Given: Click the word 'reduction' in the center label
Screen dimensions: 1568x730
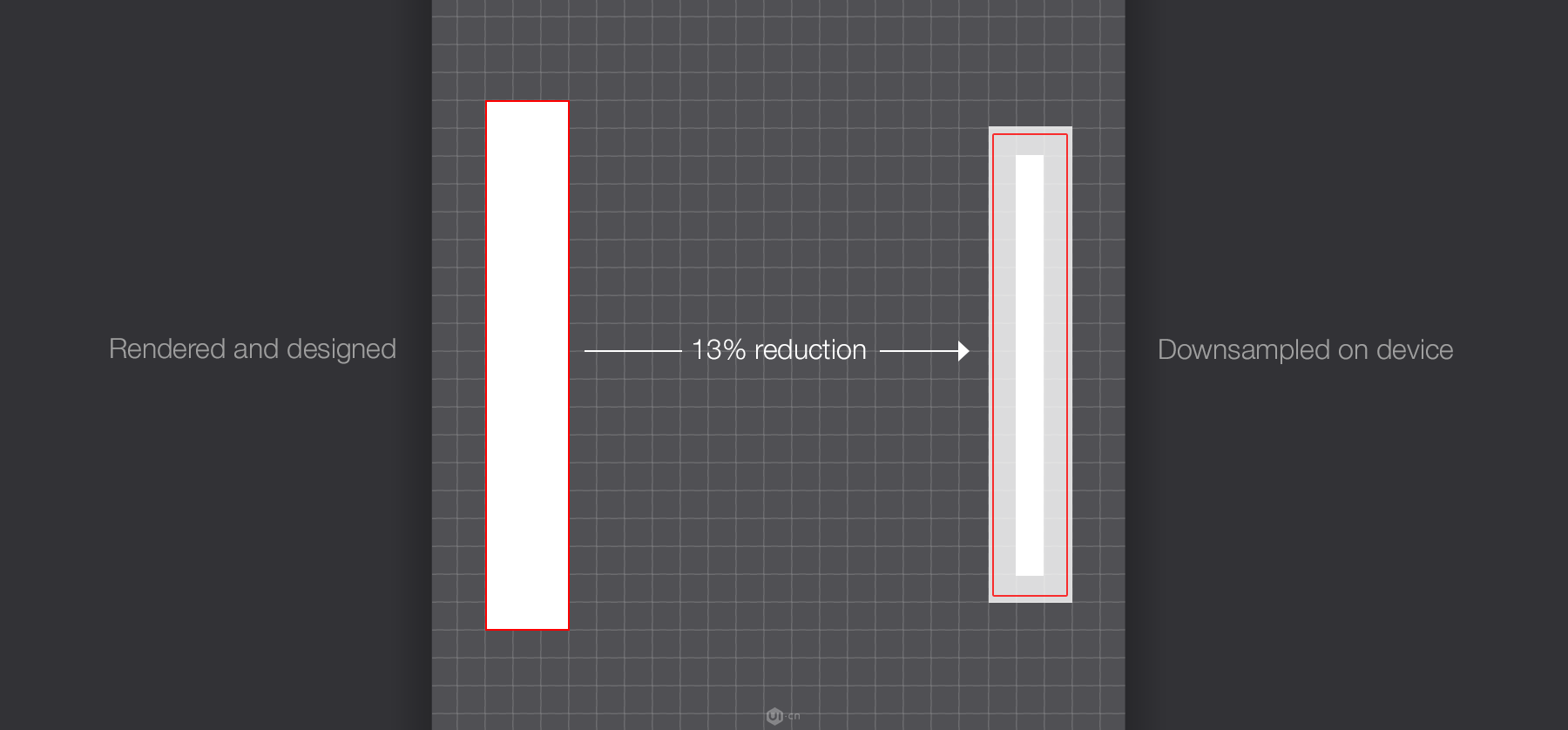Looking at the screenshot, I should tap(810, 350).
